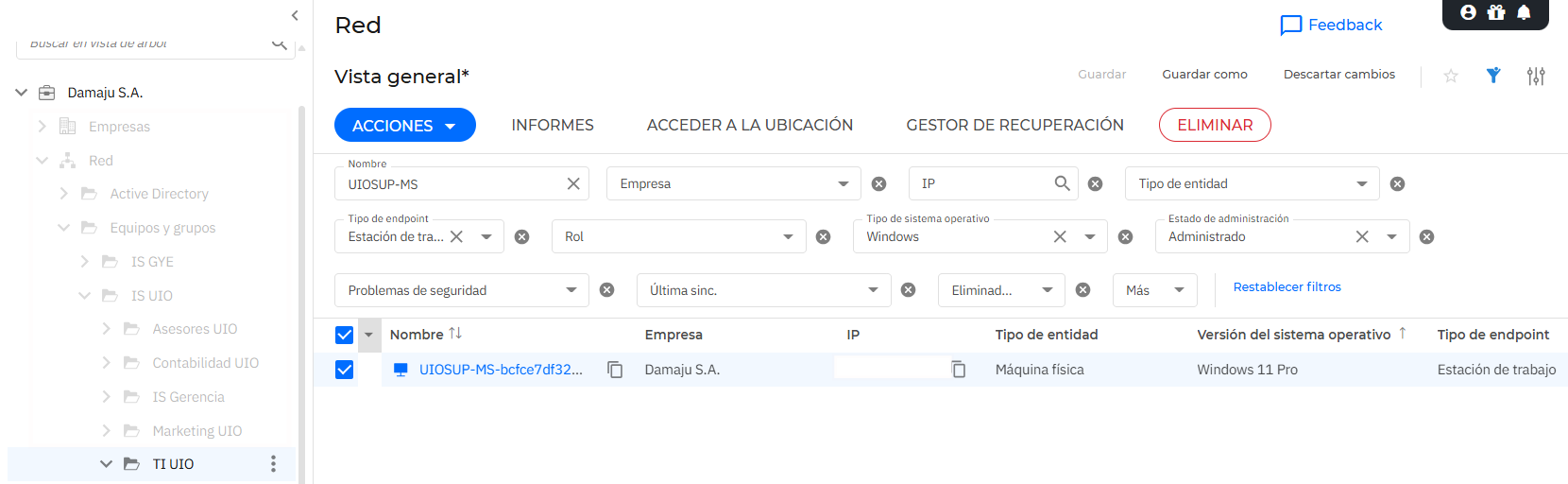Viewport: 1568px width, 484px height.
Task: Click Restablecer filtros link
Action: point(1287,286)
